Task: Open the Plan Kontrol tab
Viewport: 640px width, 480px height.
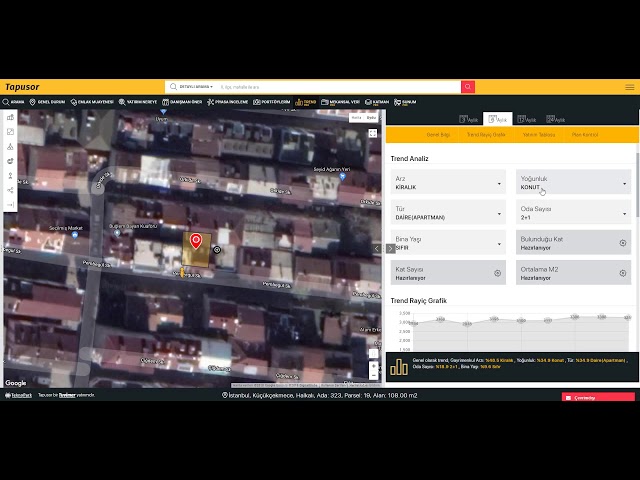Action: [584, 135]
